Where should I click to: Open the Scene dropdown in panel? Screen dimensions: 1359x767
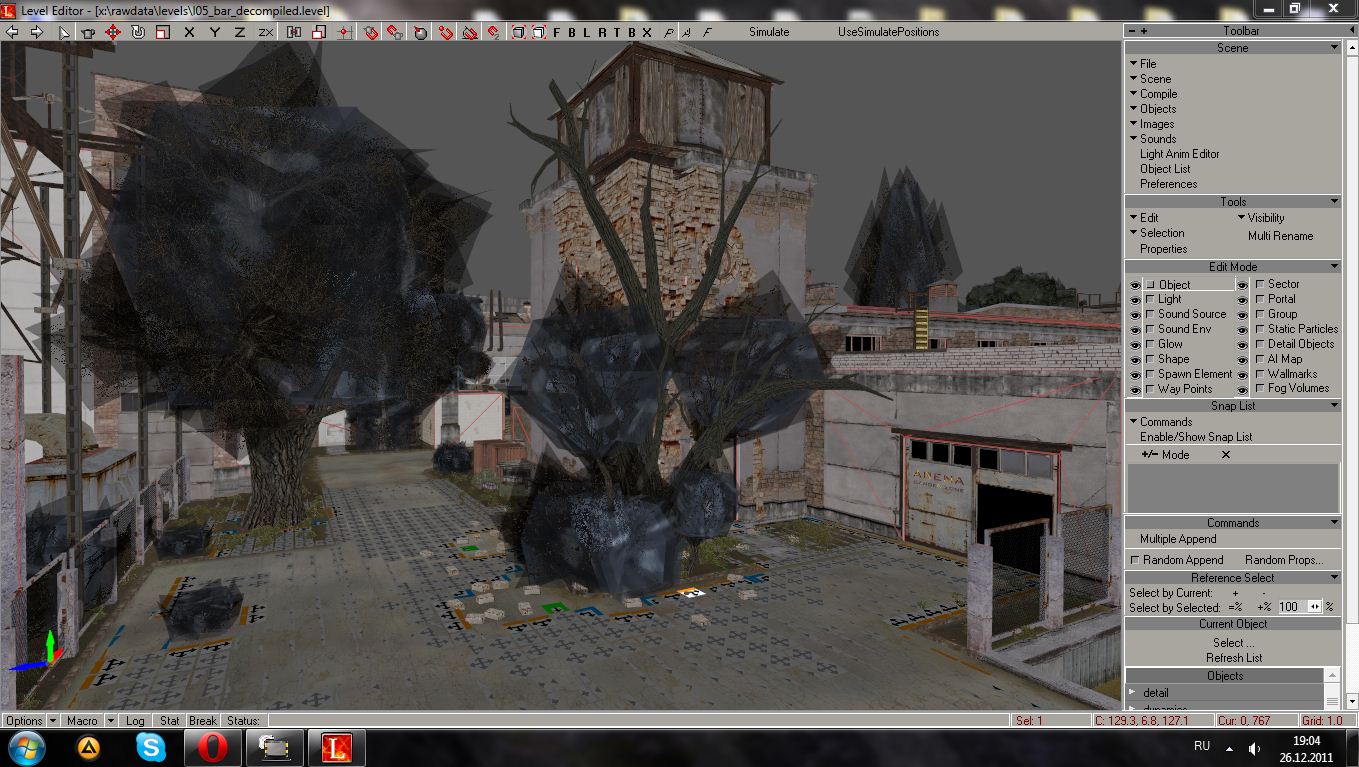click(x=1150, y=79)
